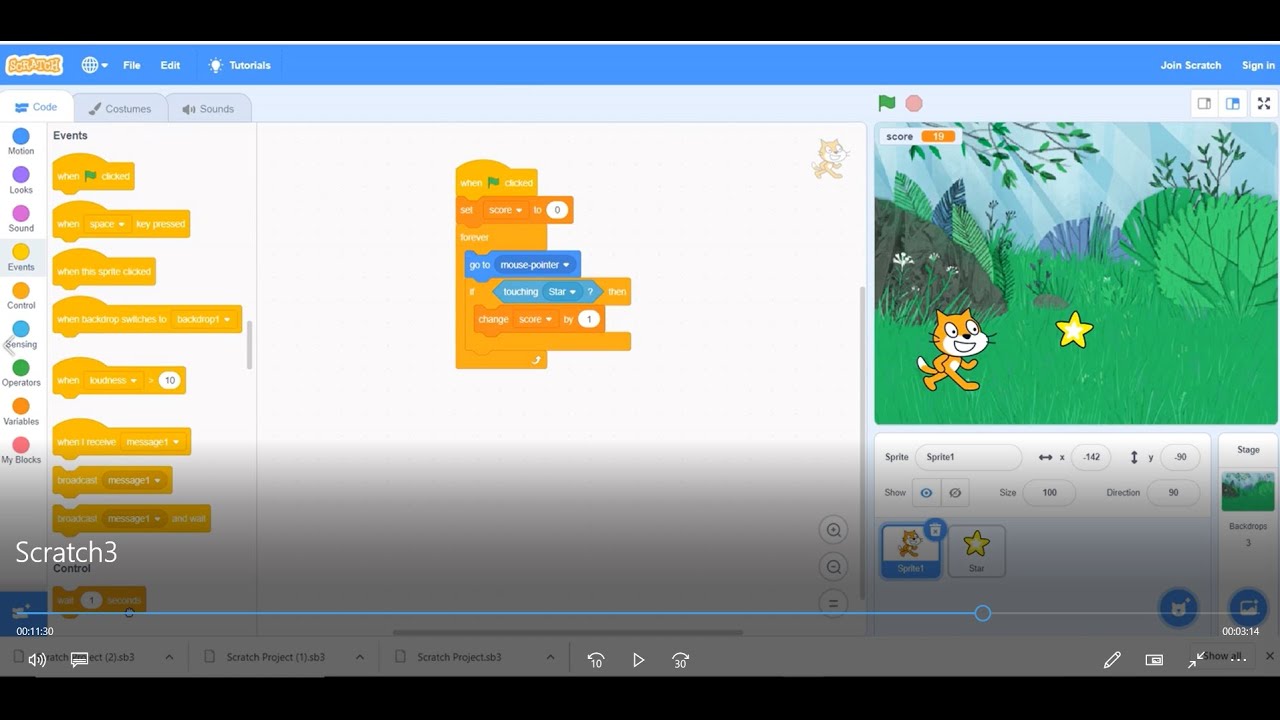The image size is (1280, 720).
Task: Select the Control block category
Action: (x=21, y=296)
